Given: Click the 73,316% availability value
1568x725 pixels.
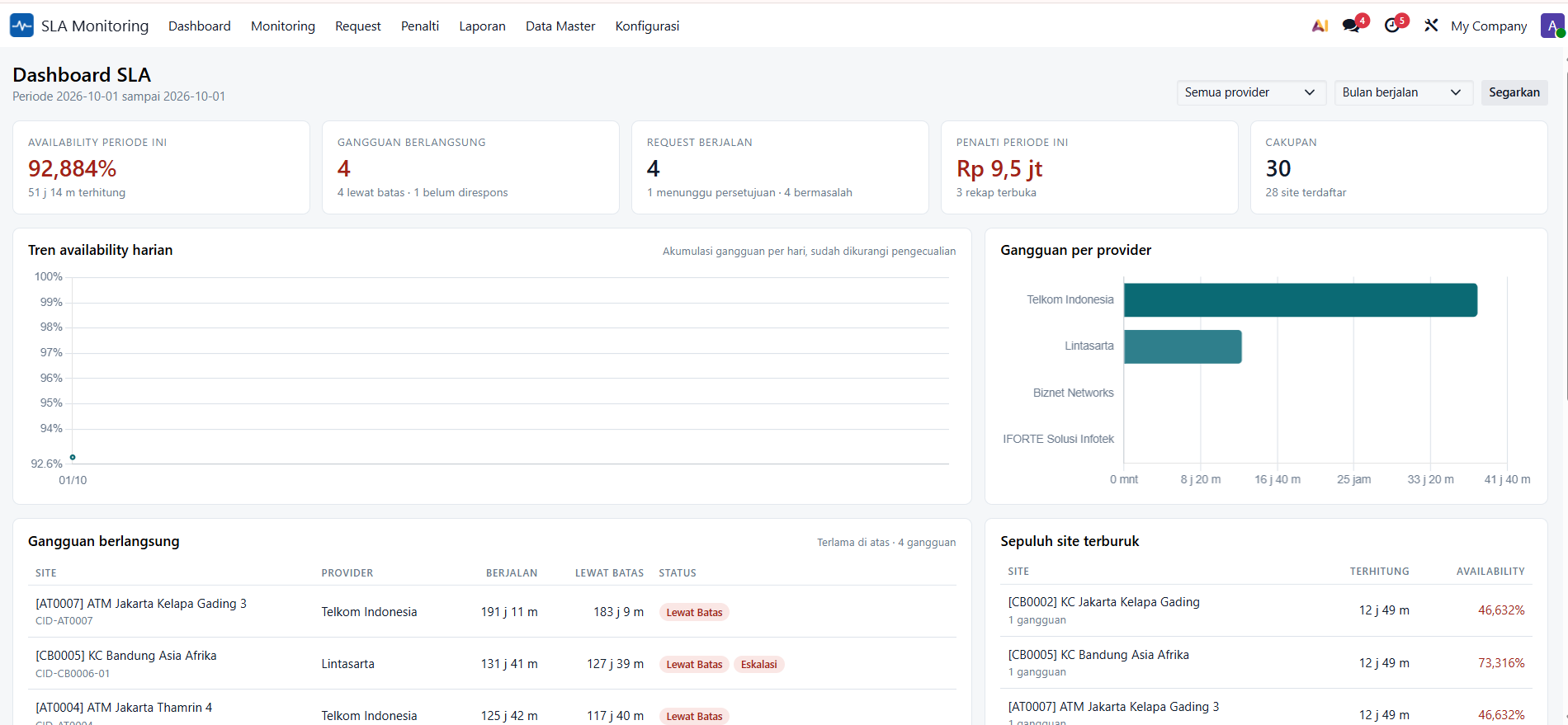Looking at the screenshot, I should (x=1501, y=663).
